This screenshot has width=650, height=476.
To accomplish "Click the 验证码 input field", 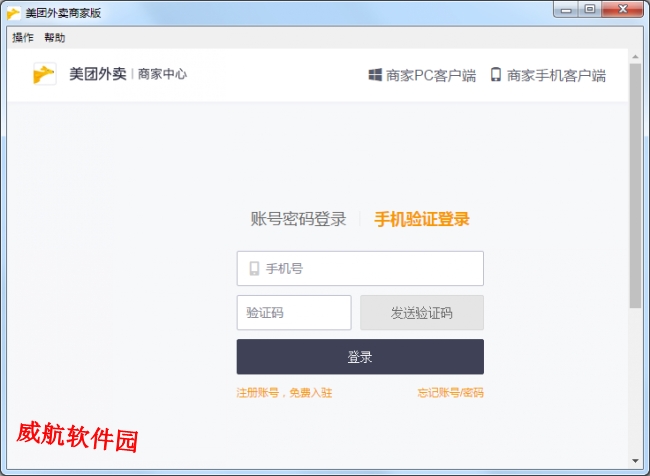I will [x=294, y=313].
